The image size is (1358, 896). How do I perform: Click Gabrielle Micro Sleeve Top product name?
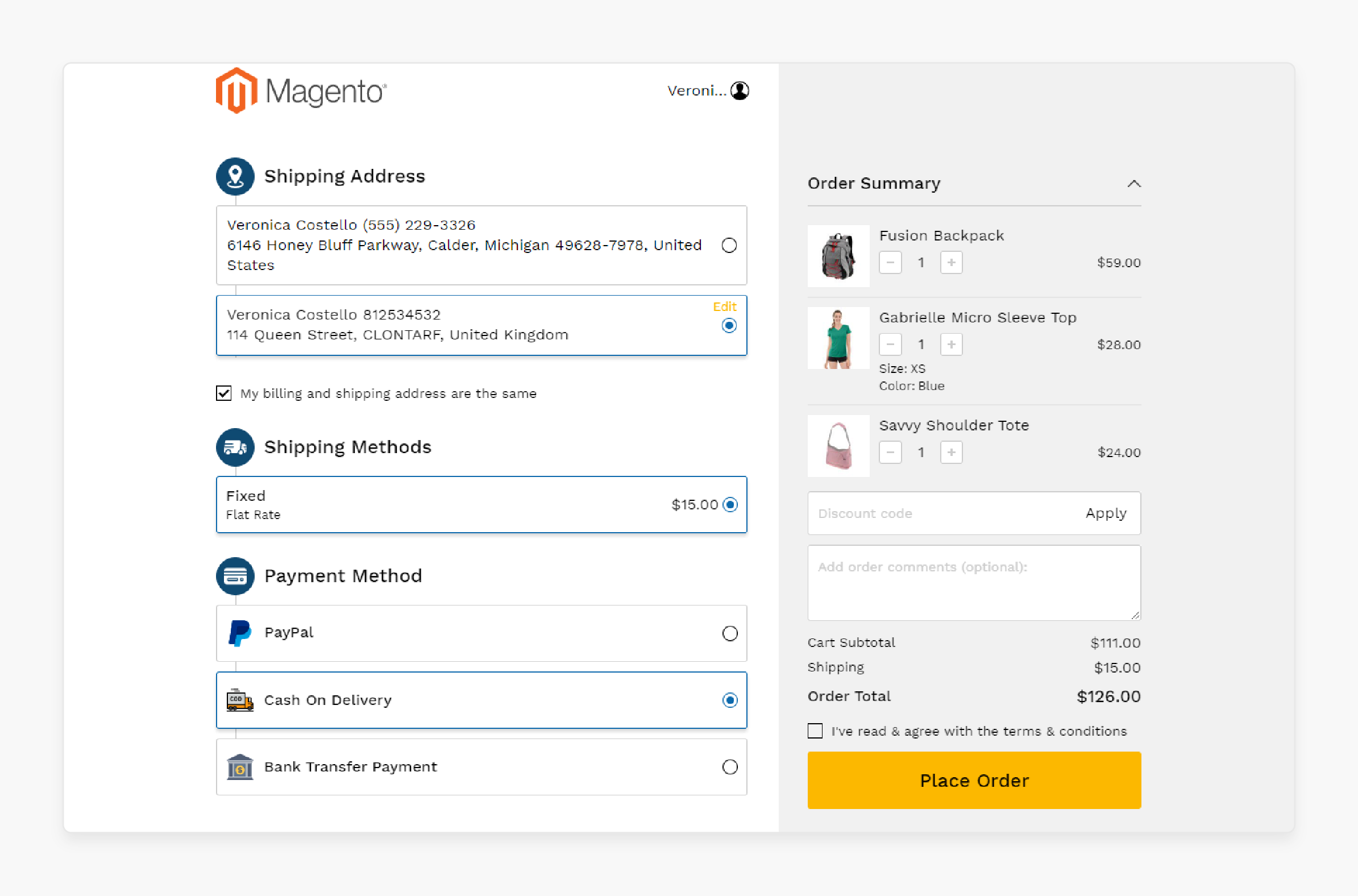978,317
